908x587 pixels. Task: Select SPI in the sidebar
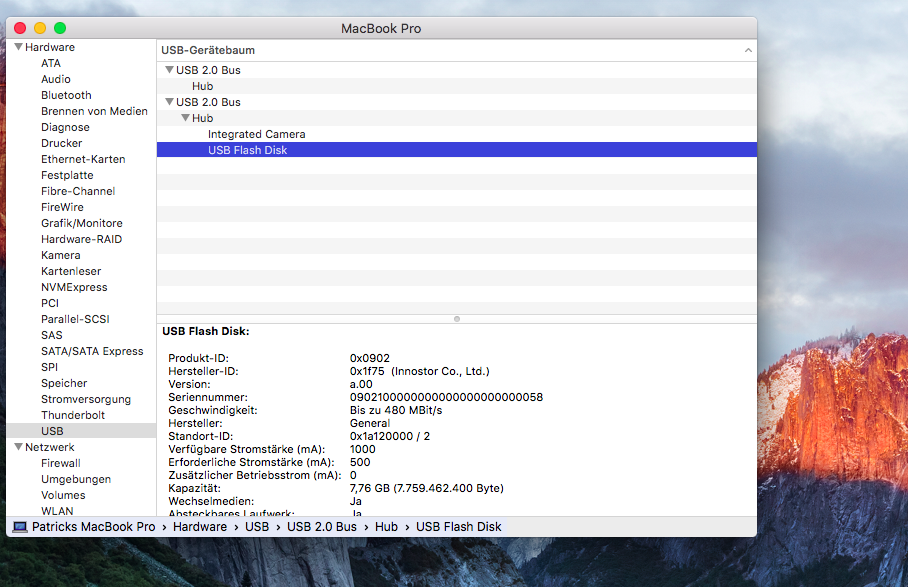pos(49,367)
